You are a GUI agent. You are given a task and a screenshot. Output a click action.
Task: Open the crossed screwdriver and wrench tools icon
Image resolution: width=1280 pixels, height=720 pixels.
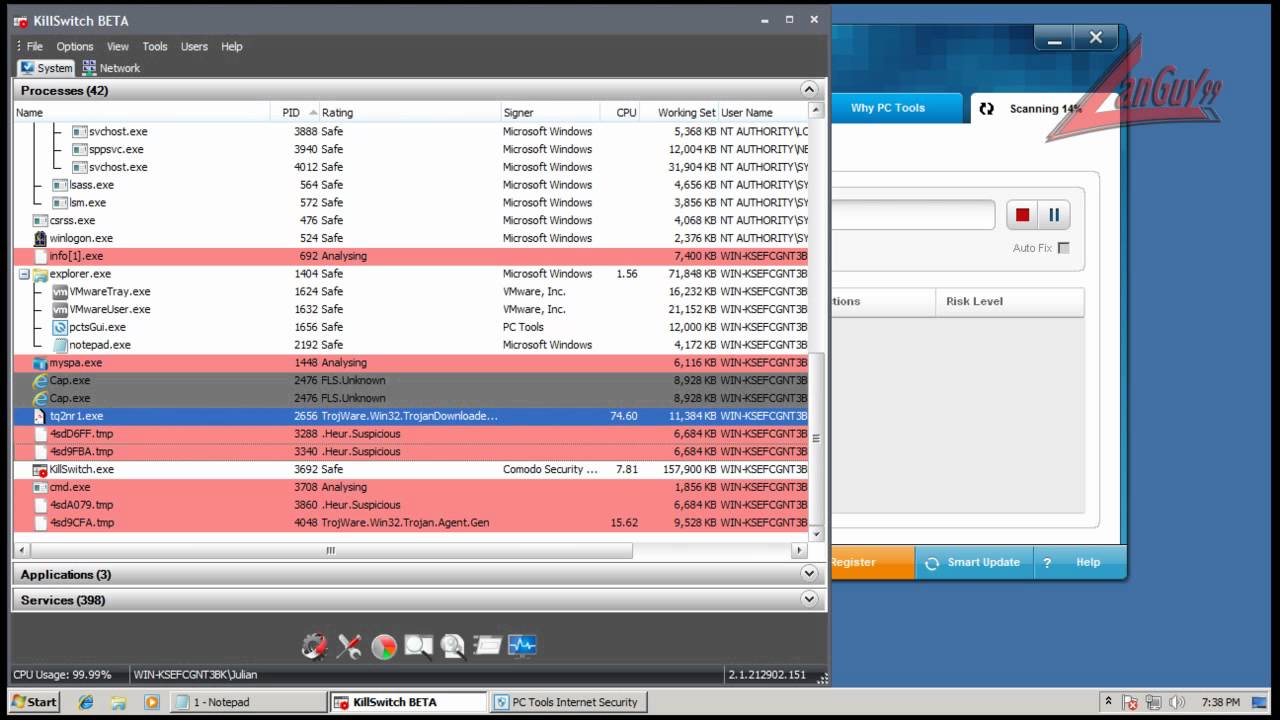(349, 646)
